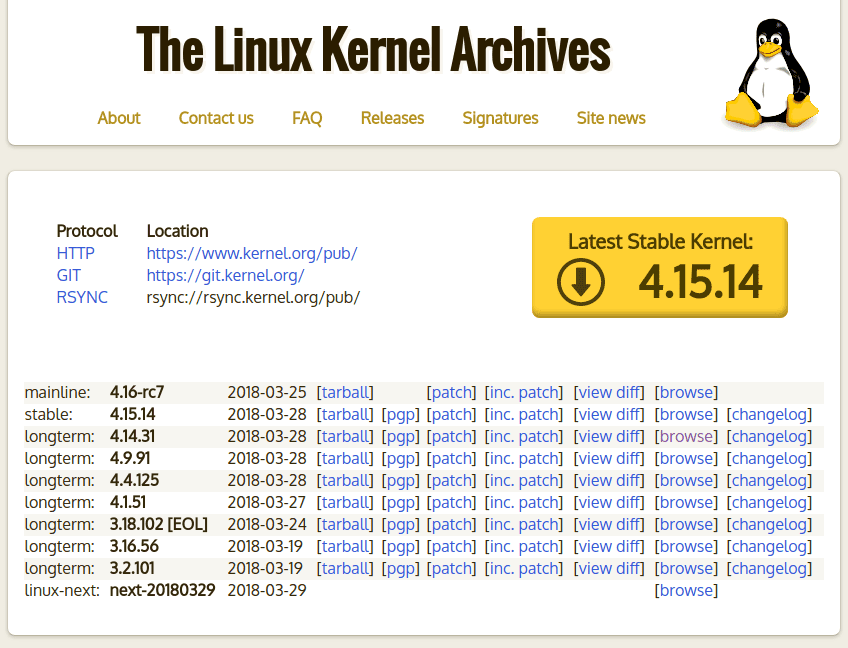Browse the linux-next next-20180329 tree
The height and width of the screenshot is (648, 848).
click(686, 590)
